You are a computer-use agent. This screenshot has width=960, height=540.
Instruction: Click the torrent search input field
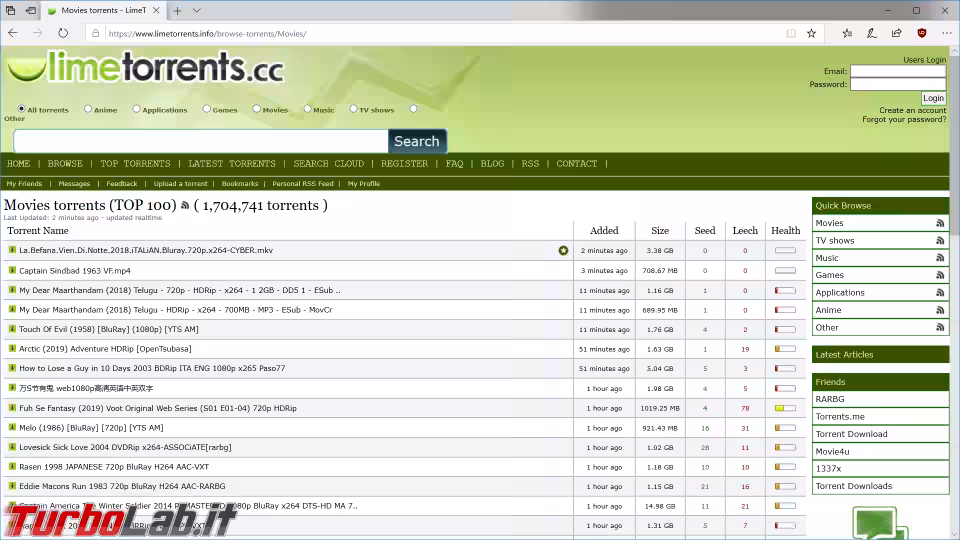201,141
